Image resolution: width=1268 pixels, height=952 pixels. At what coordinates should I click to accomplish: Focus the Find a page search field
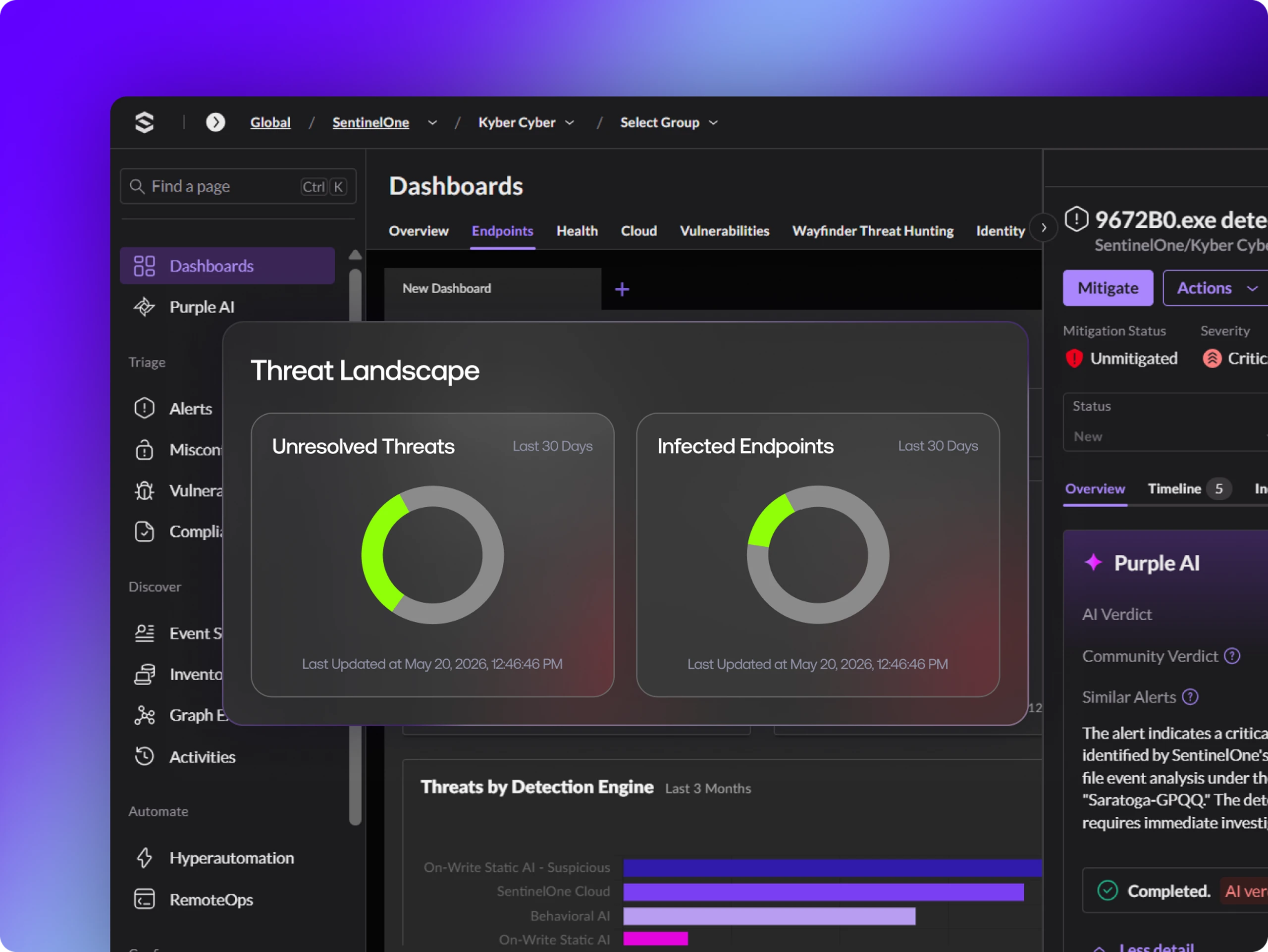[238, 186]
